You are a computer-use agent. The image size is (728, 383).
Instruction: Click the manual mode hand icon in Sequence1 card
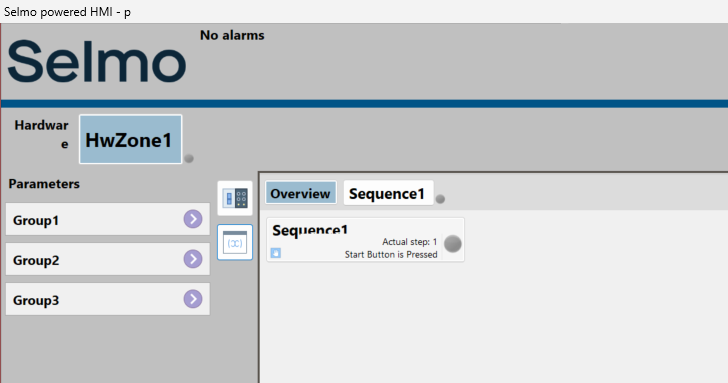pos(276,253)
